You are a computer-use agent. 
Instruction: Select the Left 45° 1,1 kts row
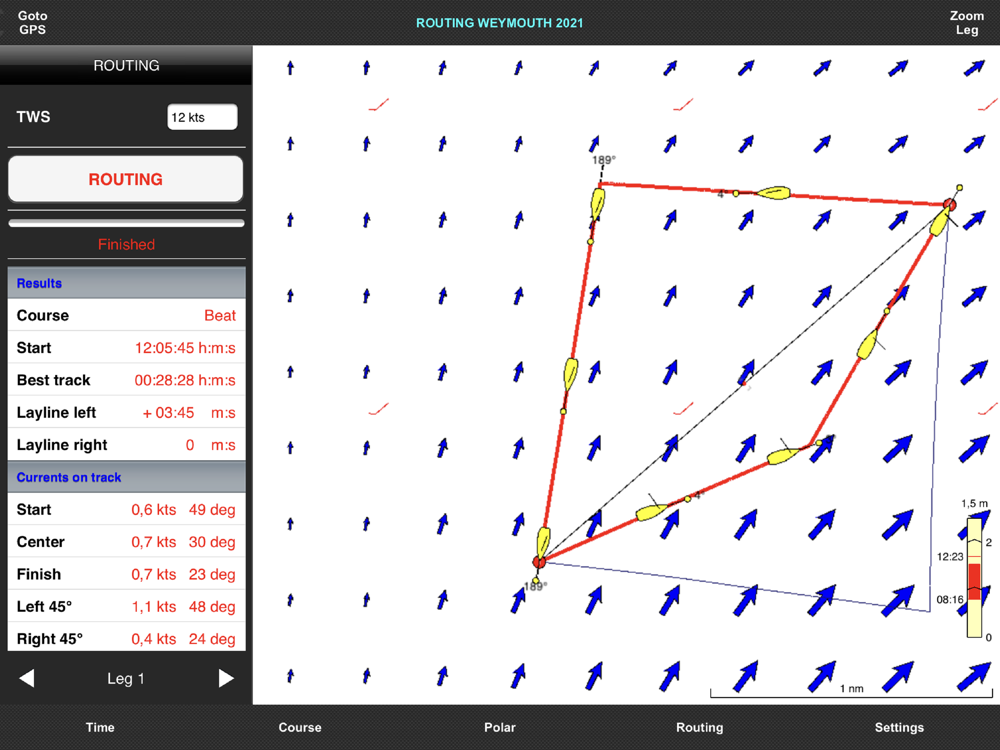[126, 607]
